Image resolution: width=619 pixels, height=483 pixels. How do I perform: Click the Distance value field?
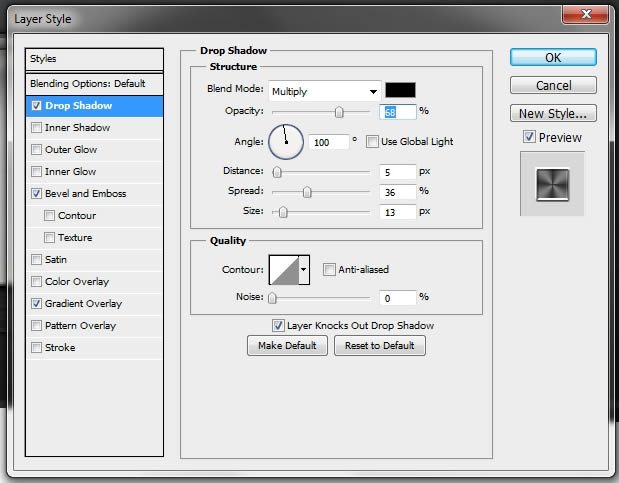398,172
